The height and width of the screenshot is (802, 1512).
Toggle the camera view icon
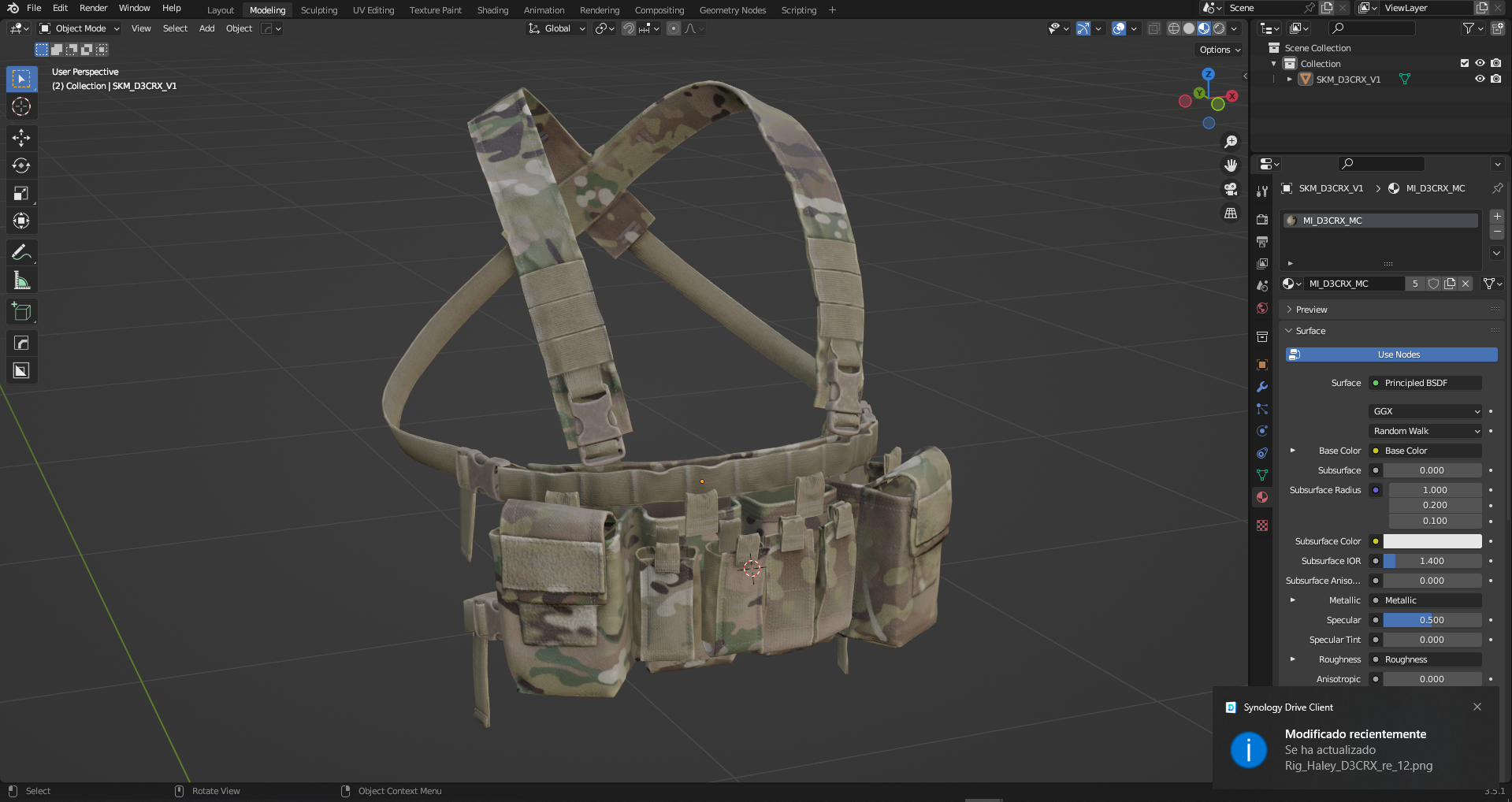(x=1231, y=189)
